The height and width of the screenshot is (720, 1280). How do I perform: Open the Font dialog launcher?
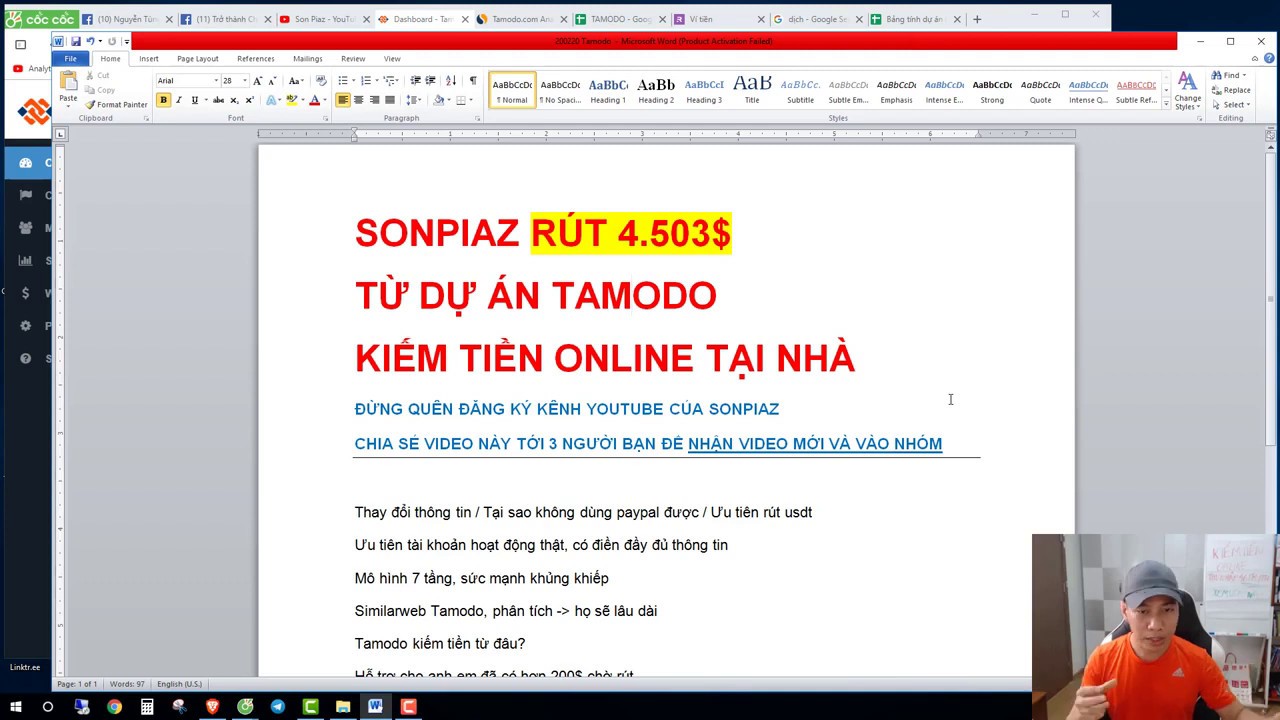pos(325,119)
